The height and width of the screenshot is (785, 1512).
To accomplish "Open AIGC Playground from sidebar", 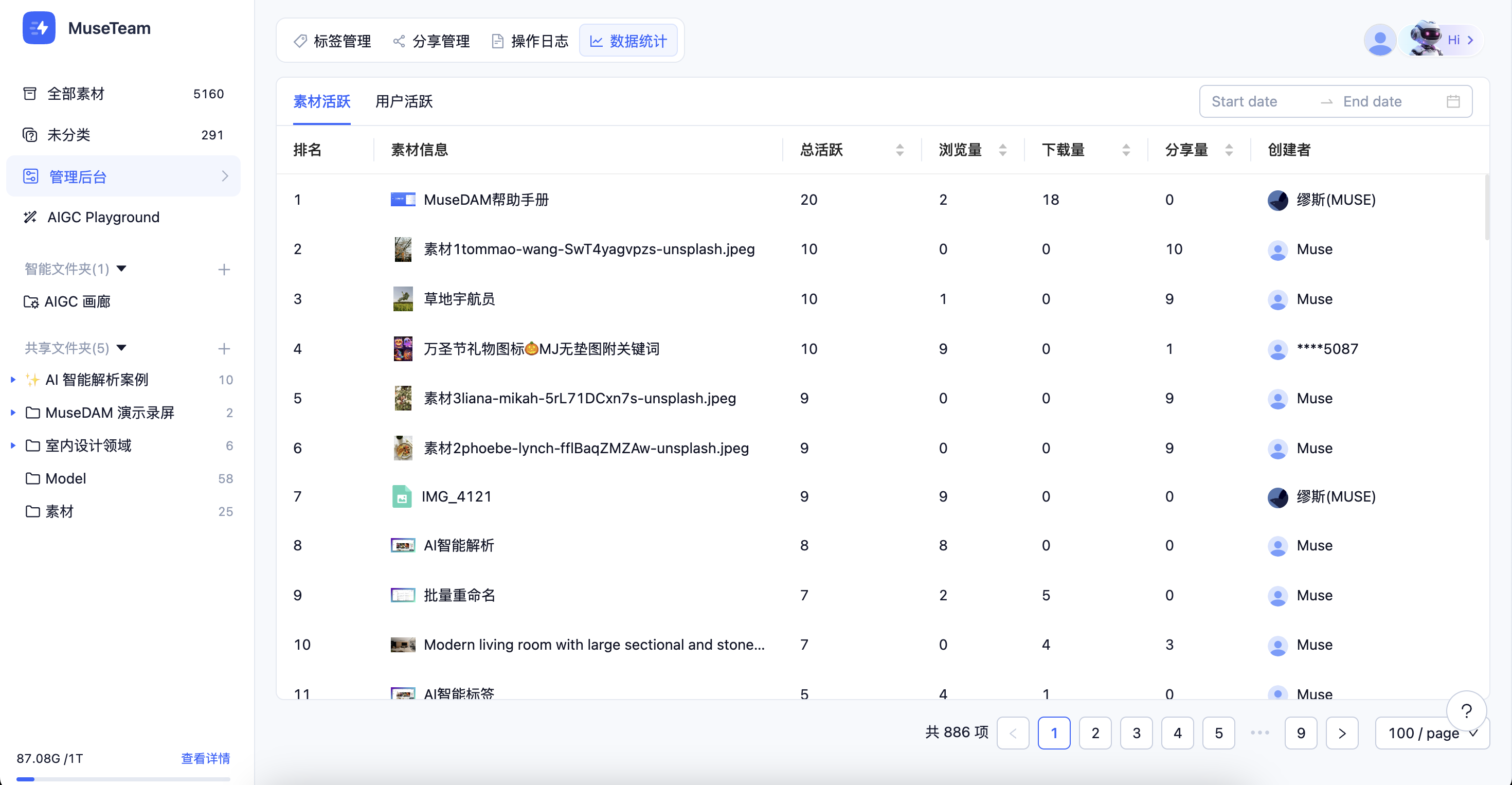I will [103, 217].
